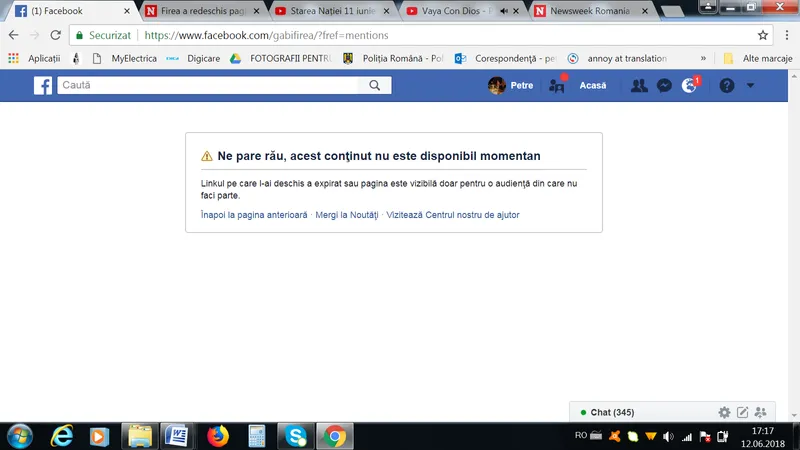Click the search magnifier button
Screen dimensions: 800x450
(375, 86)
